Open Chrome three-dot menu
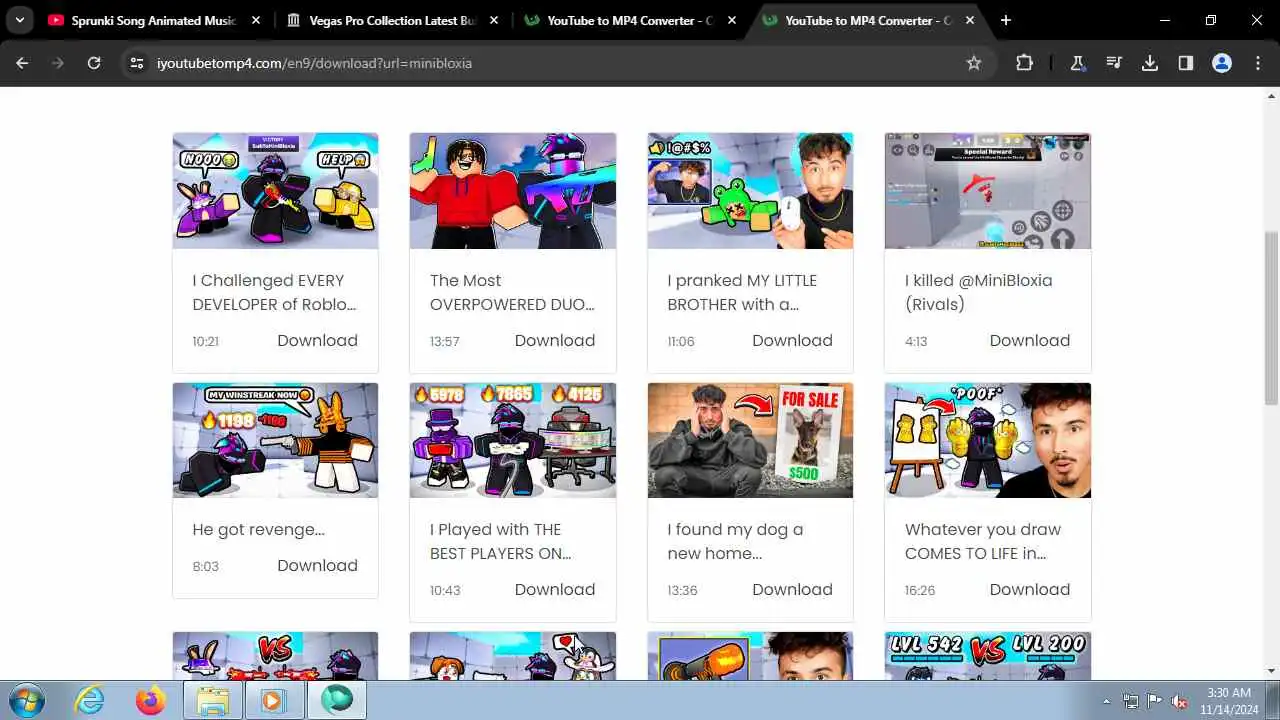The image size is (1280, 720). point(1258,63)
